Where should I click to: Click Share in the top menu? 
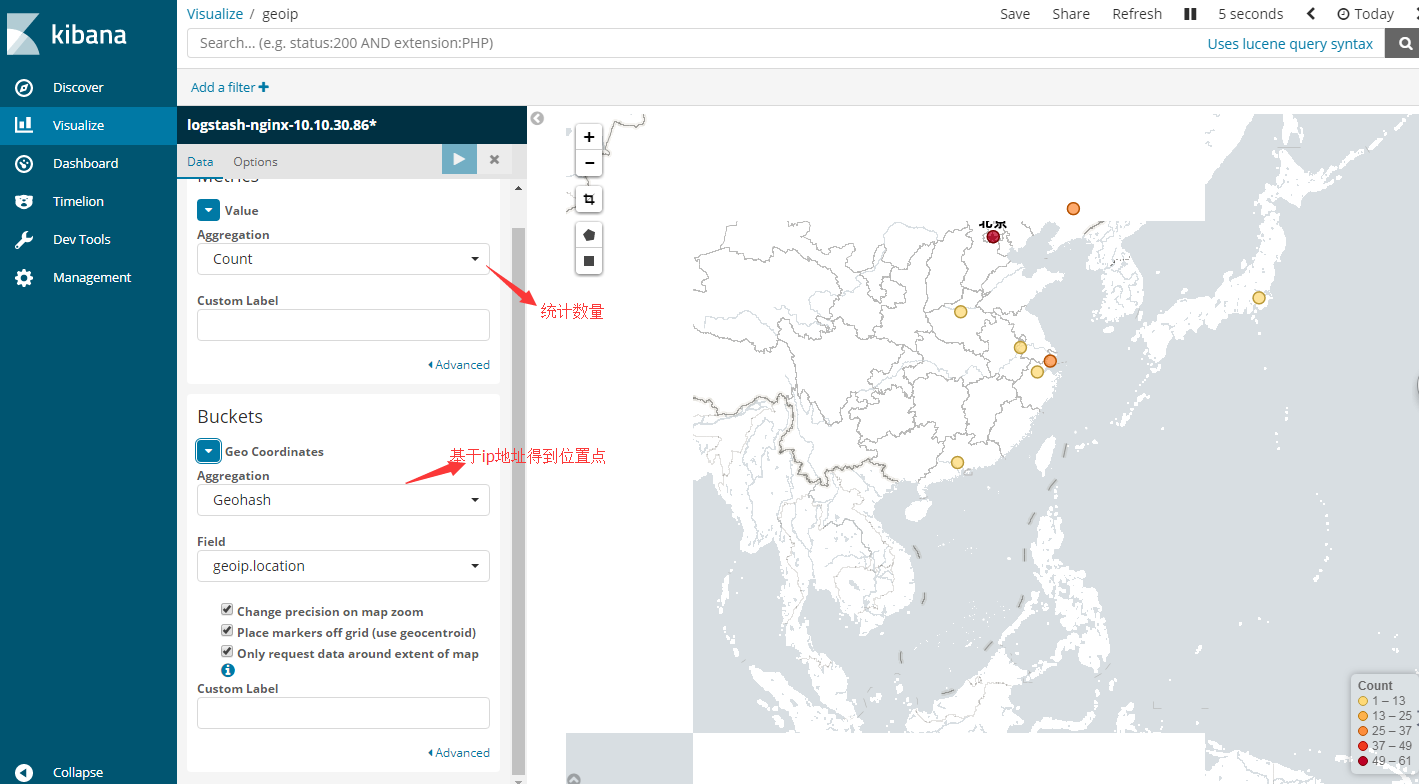[1071, 14]
